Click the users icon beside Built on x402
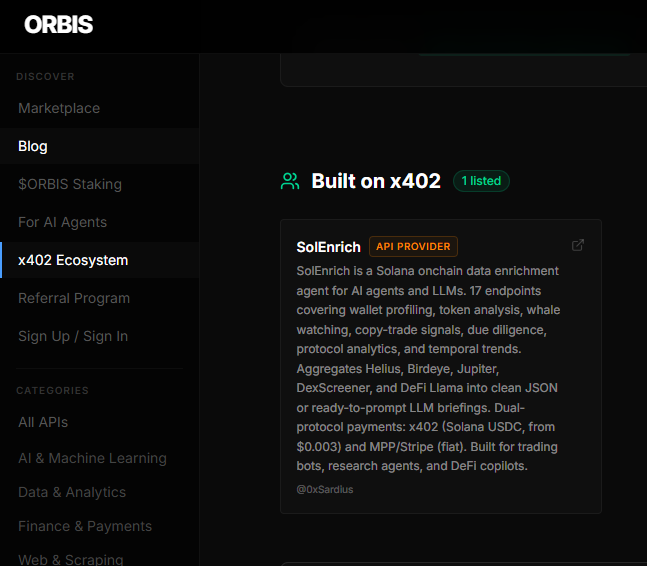Viewport: 647px width, 566px height. tap(290, 181)
